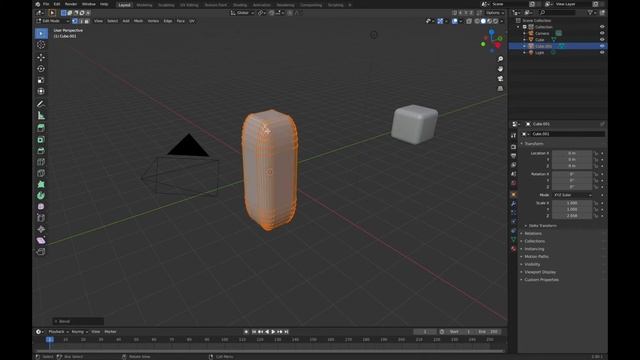Select the Transform tool
This screenshot has width=640, height=360.
(41, 91)
